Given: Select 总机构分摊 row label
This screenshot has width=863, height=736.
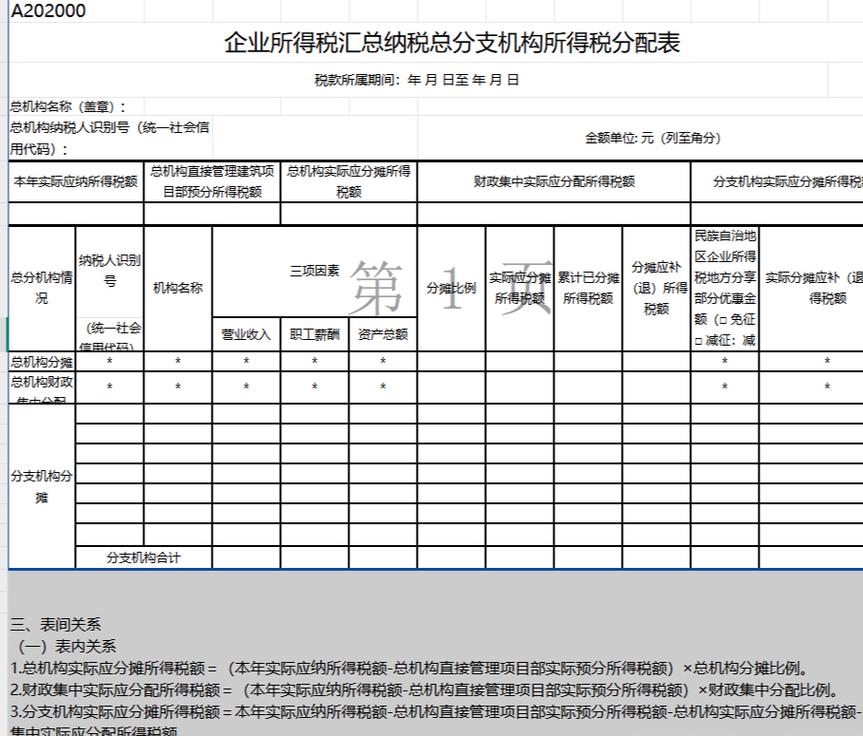Looking at the screenshot, I should (42, 362).
